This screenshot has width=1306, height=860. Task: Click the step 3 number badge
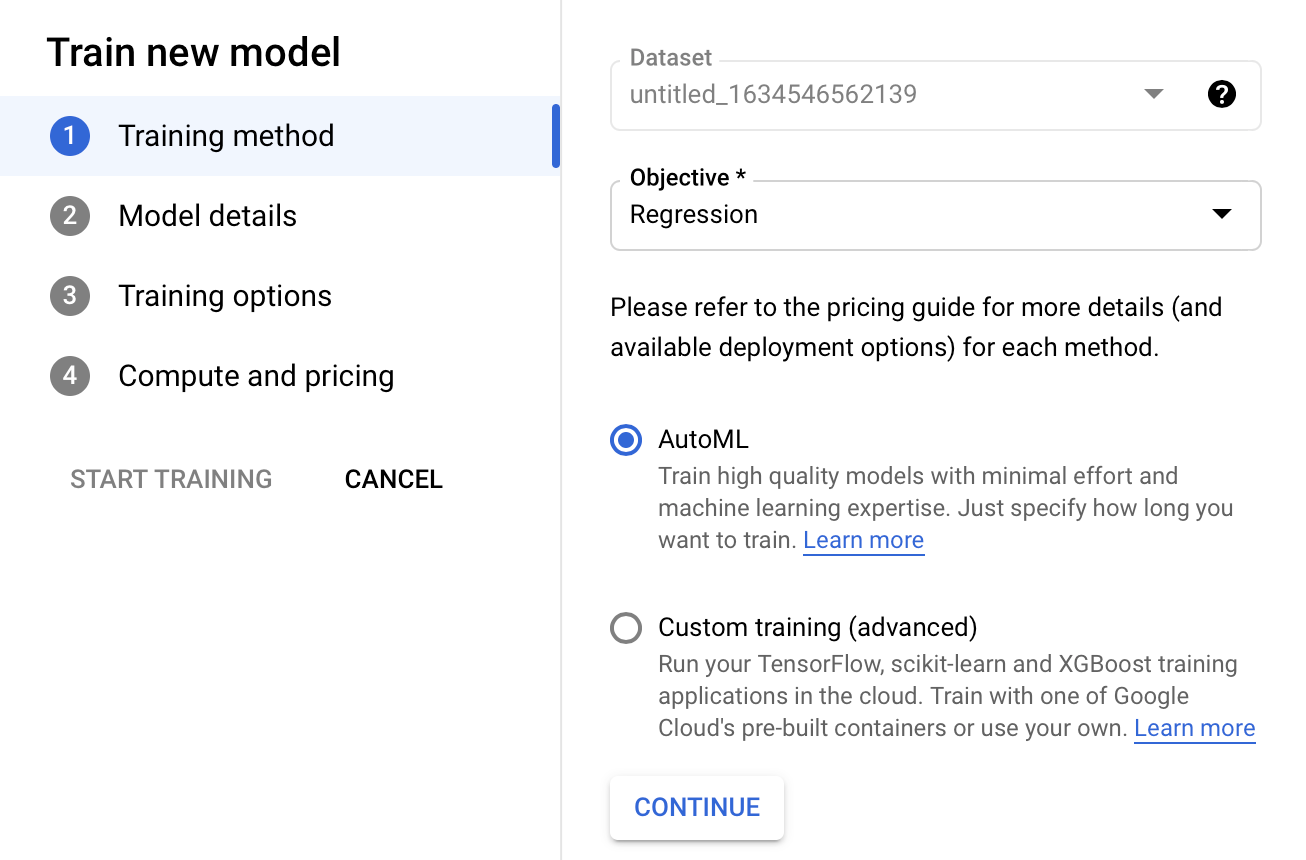[x=70, y=296]
